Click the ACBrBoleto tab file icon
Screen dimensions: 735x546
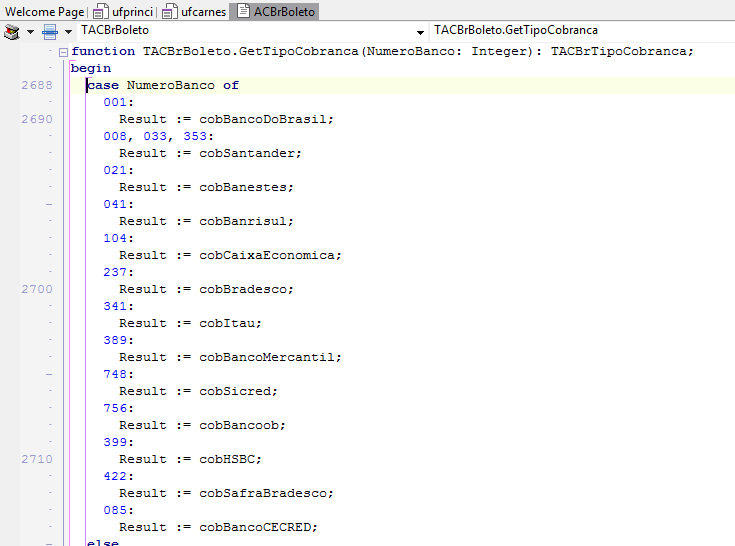click(x=243, y=11)
